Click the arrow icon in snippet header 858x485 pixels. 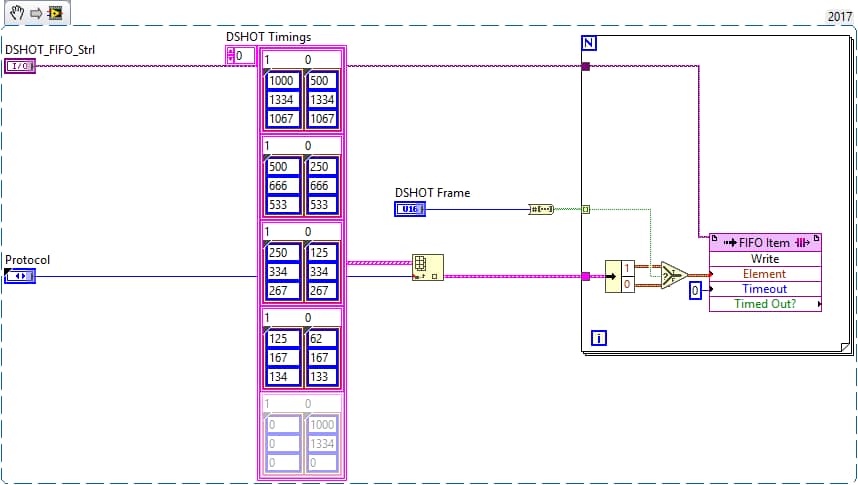pyautogui.click(x=36, y=13)
